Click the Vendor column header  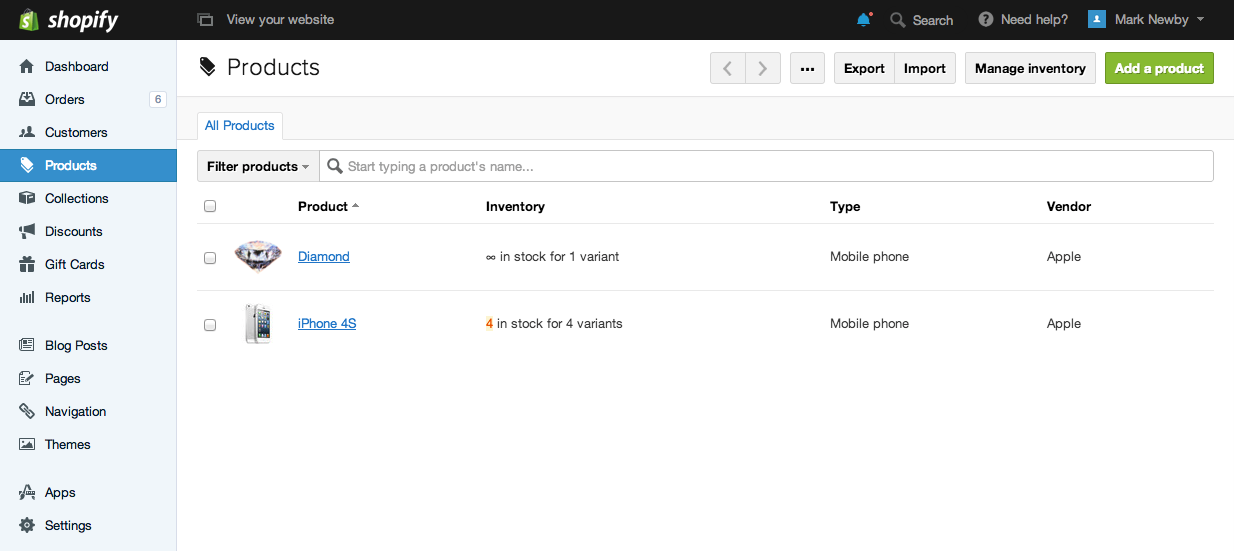[x=1069, y=206]
